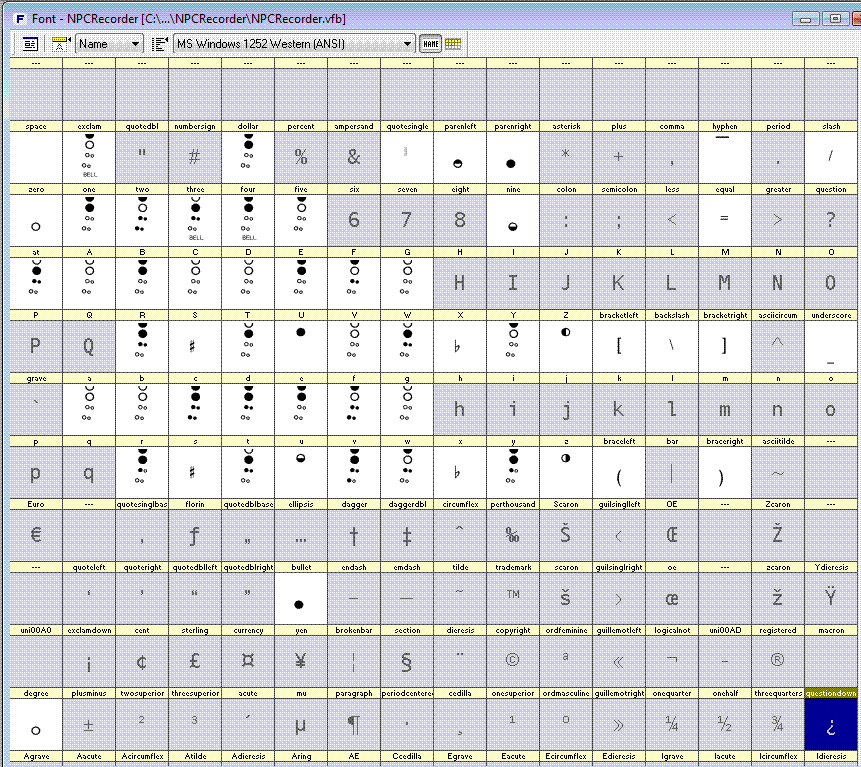Screen dimensions: 861x767
Task: Select the ampersand glyph cell
Action: pos(354,157)
